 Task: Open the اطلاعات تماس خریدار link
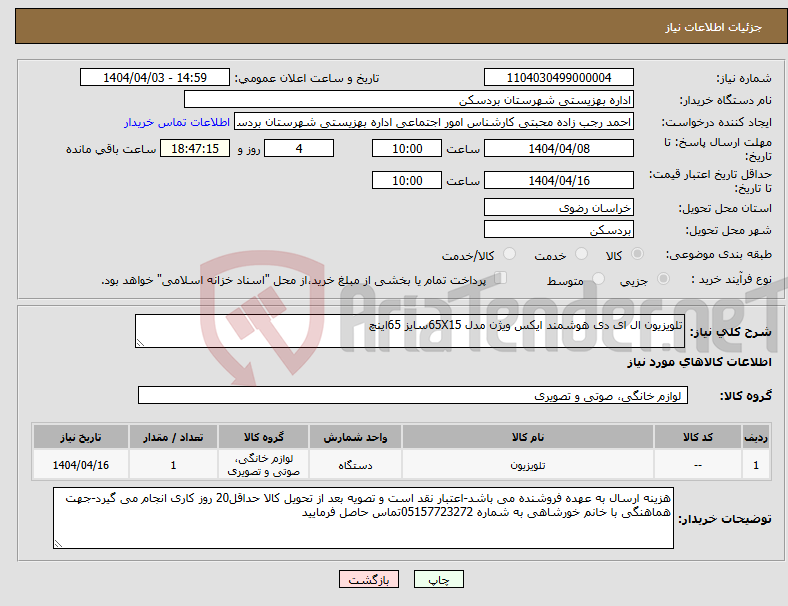pos(177,122)
